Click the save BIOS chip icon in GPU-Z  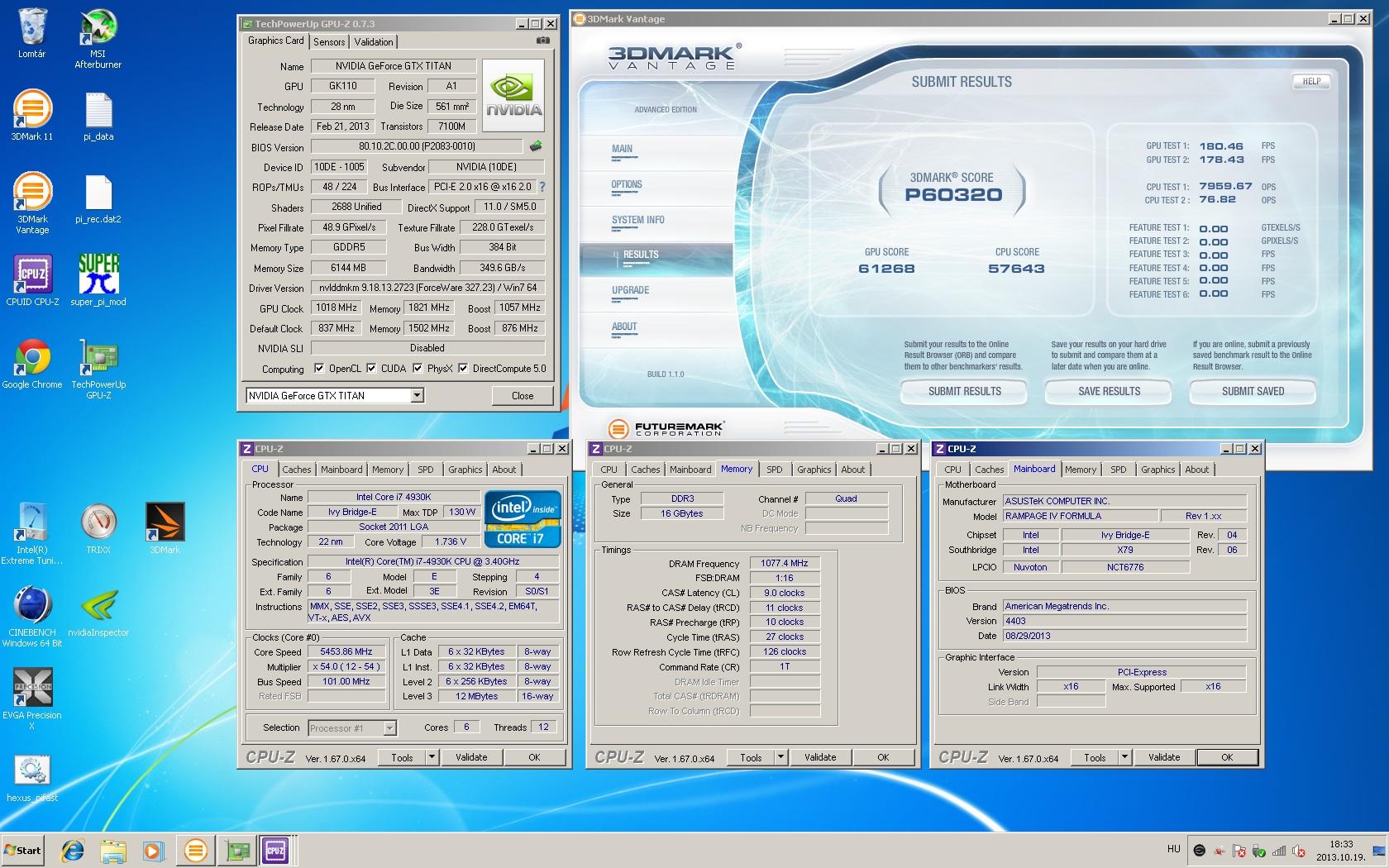tap(536, 147)
